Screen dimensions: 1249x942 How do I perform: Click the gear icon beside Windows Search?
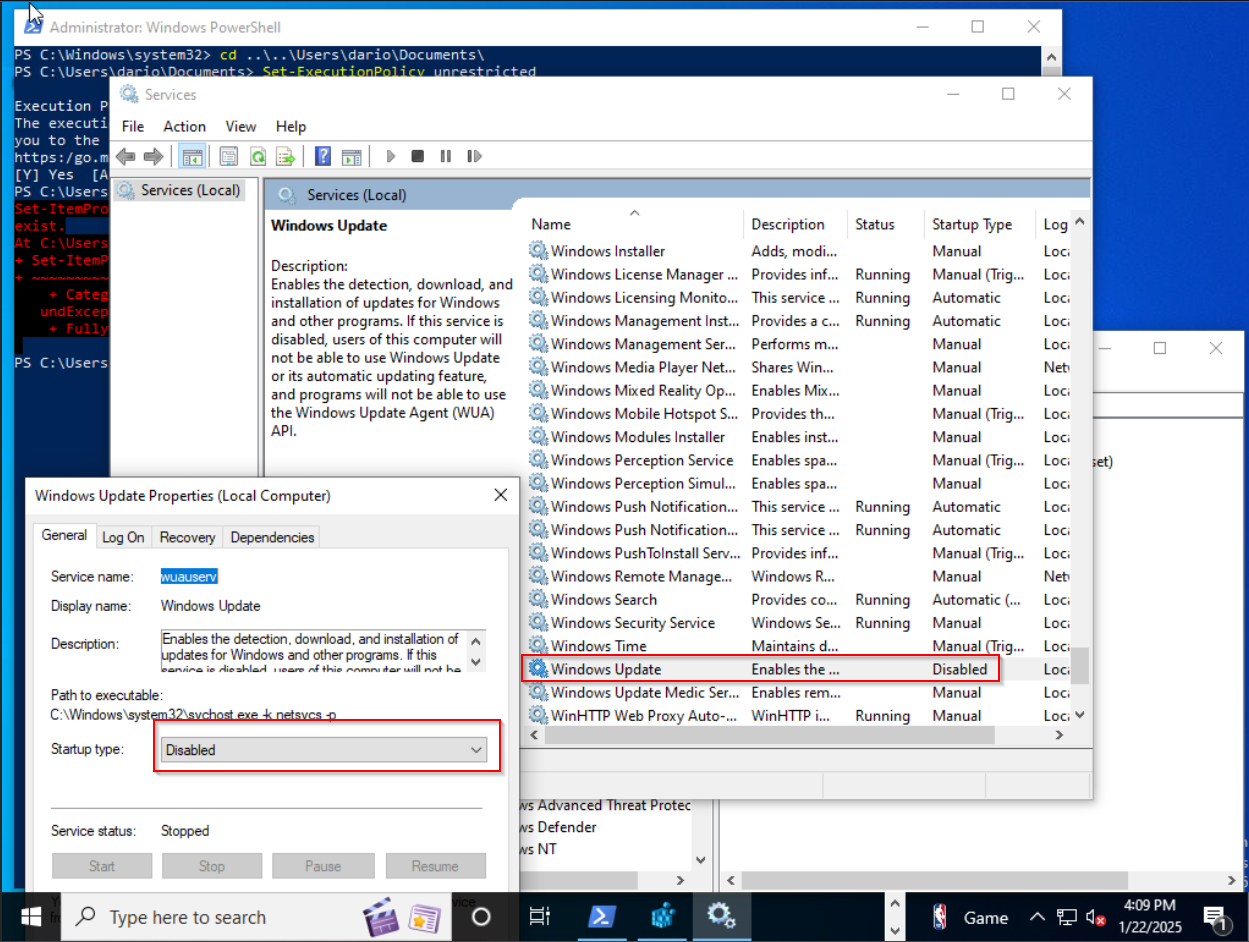pos(539,599)
